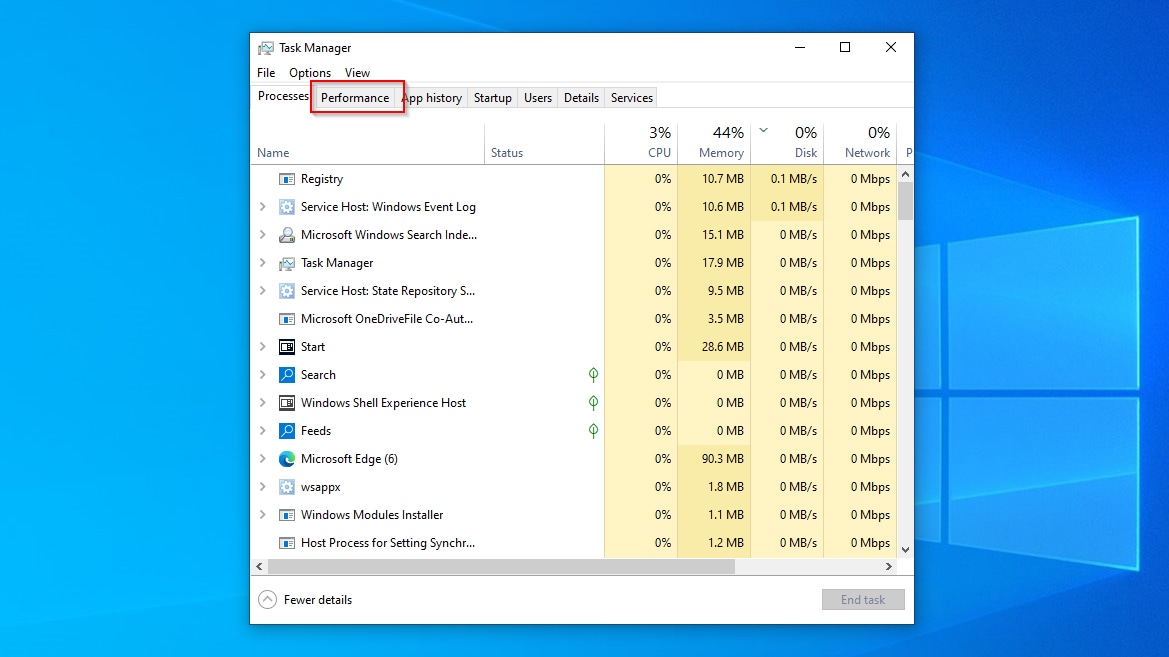This screenshot has height=657, width=1169.
Task: Open the Users tab
Action: [x=538, y=98]
